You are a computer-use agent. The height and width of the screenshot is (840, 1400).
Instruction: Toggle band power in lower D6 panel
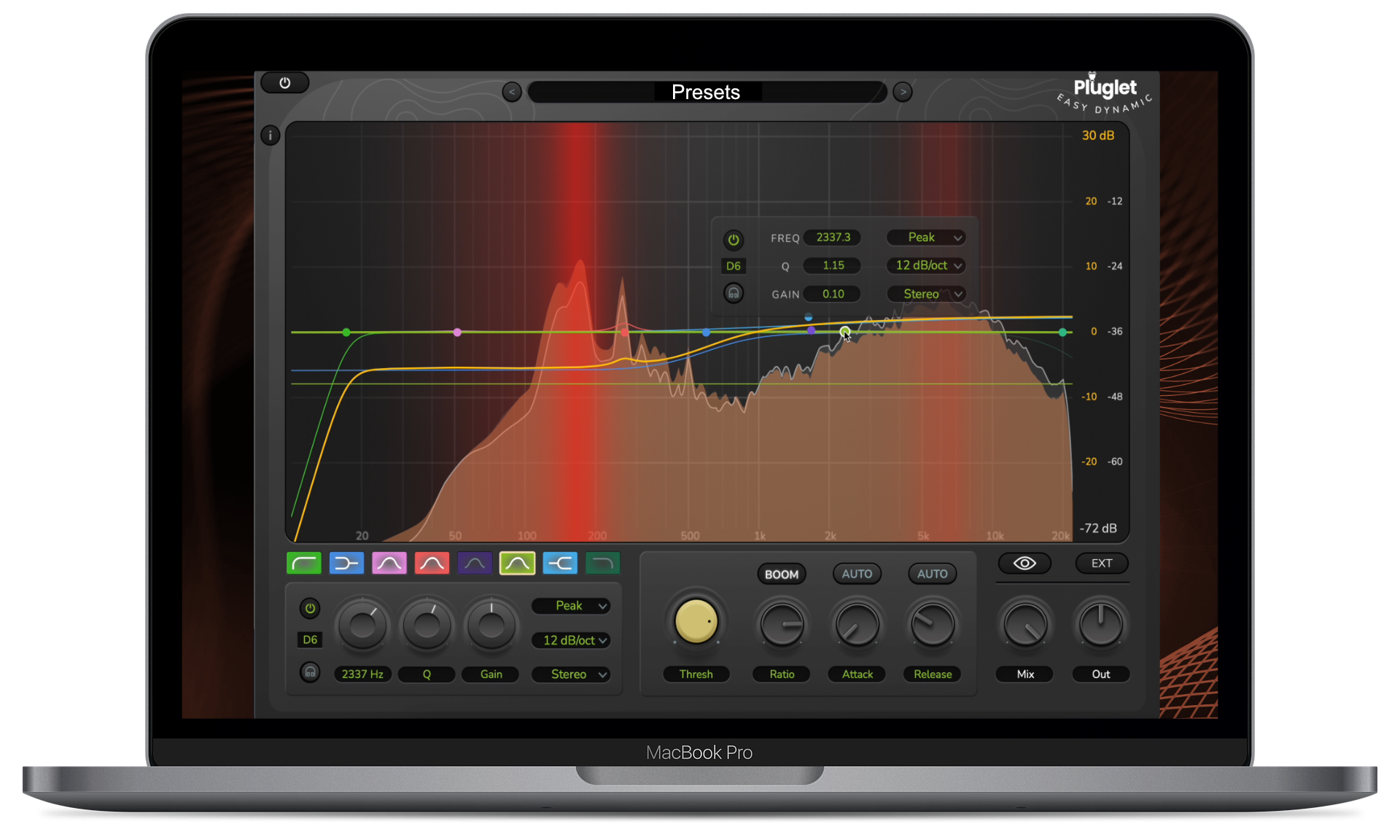pyautogui.click(x=310, y=608)
